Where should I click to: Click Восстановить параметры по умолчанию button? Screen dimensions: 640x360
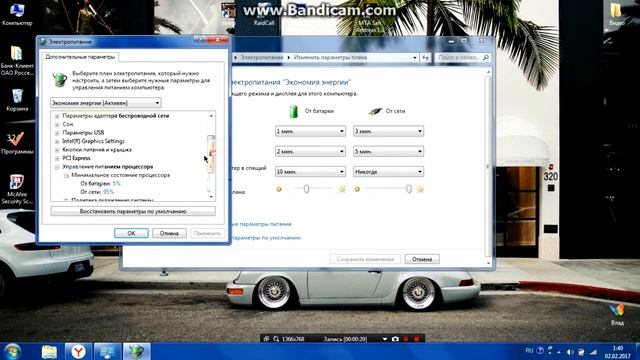[133, 211]
